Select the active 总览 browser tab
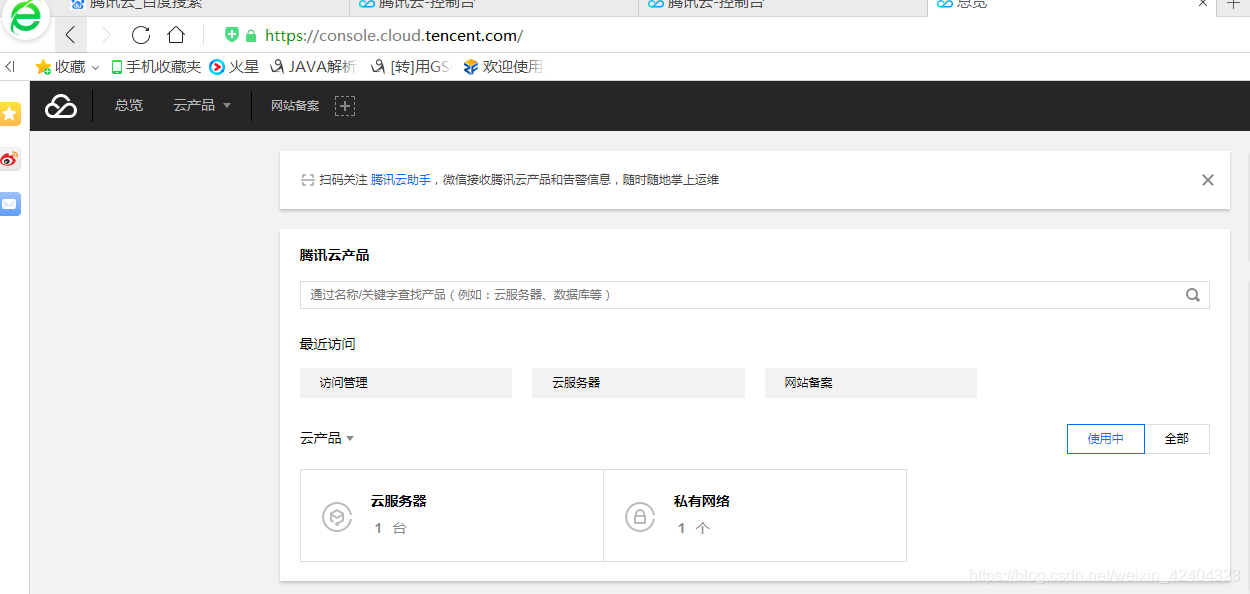The height and width of the screenshot is (594, 1250). [1073, 7]
